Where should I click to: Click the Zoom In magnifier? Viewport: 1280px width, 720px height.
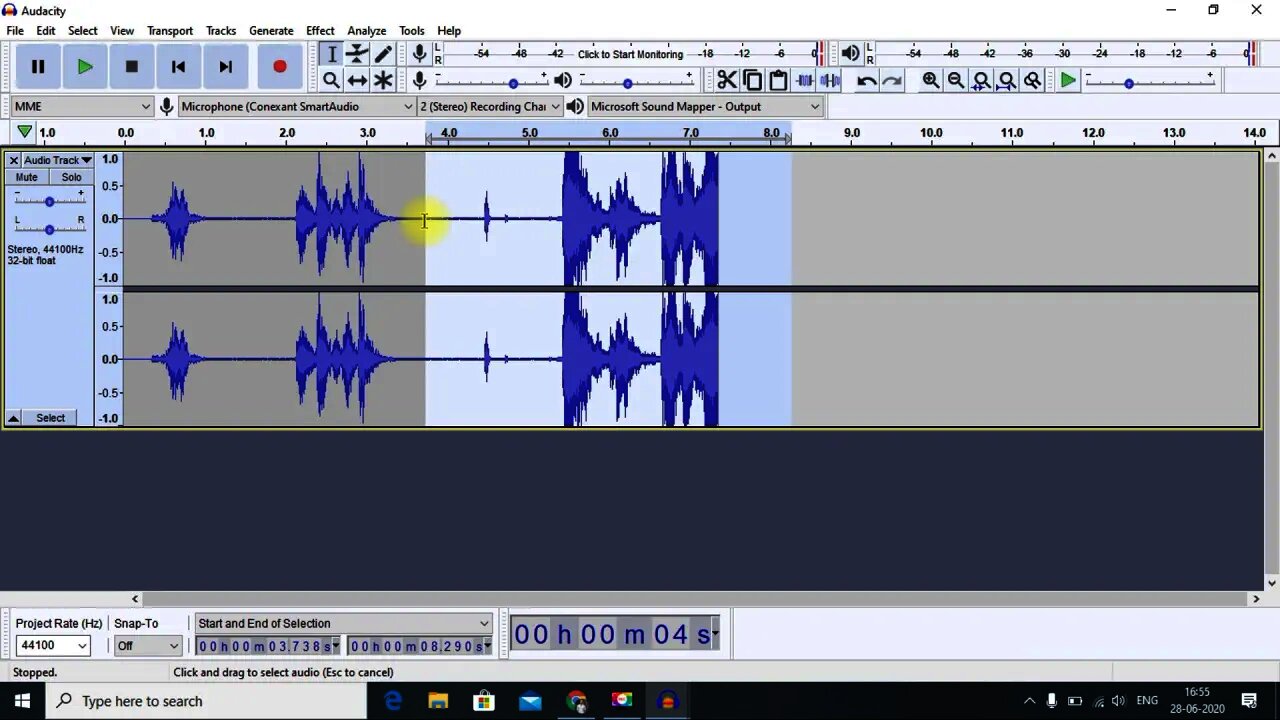coord(931,80)
